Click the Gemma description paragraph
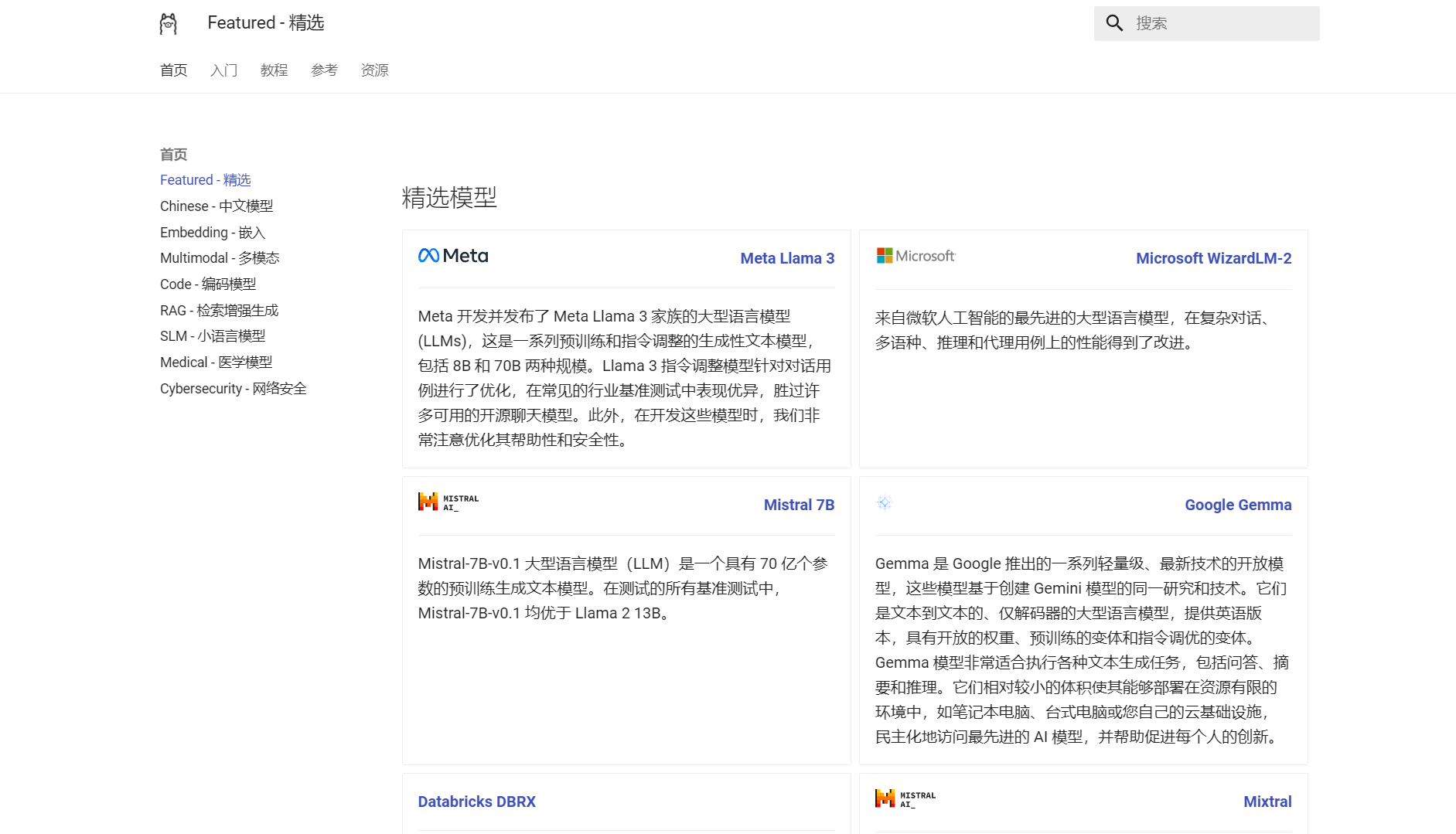The image size is (1456, 834). pyautogui.click(x=1083, y=650)
